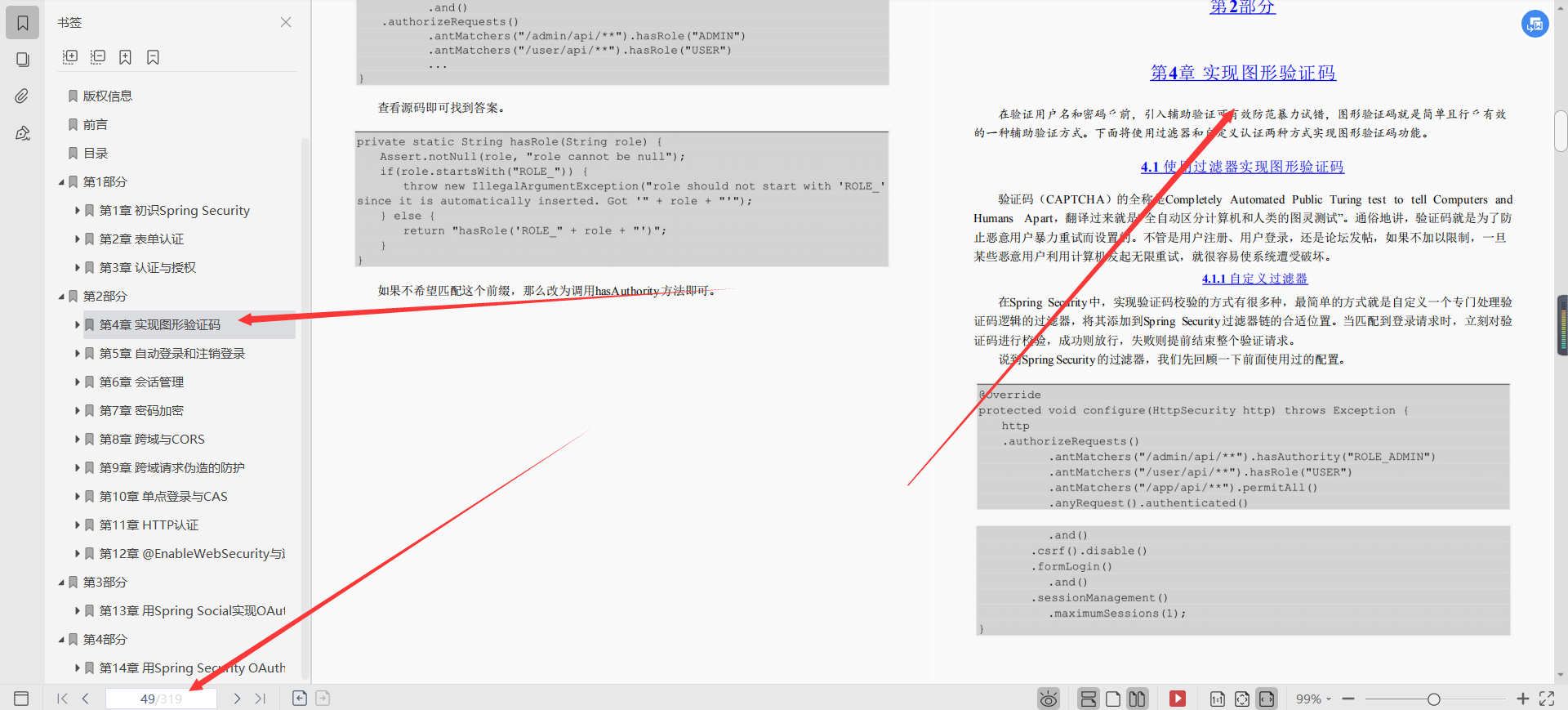This screenshot has width=1568, height=710.
Task: Zoom out with the minus button
Action: [1348, 699]
